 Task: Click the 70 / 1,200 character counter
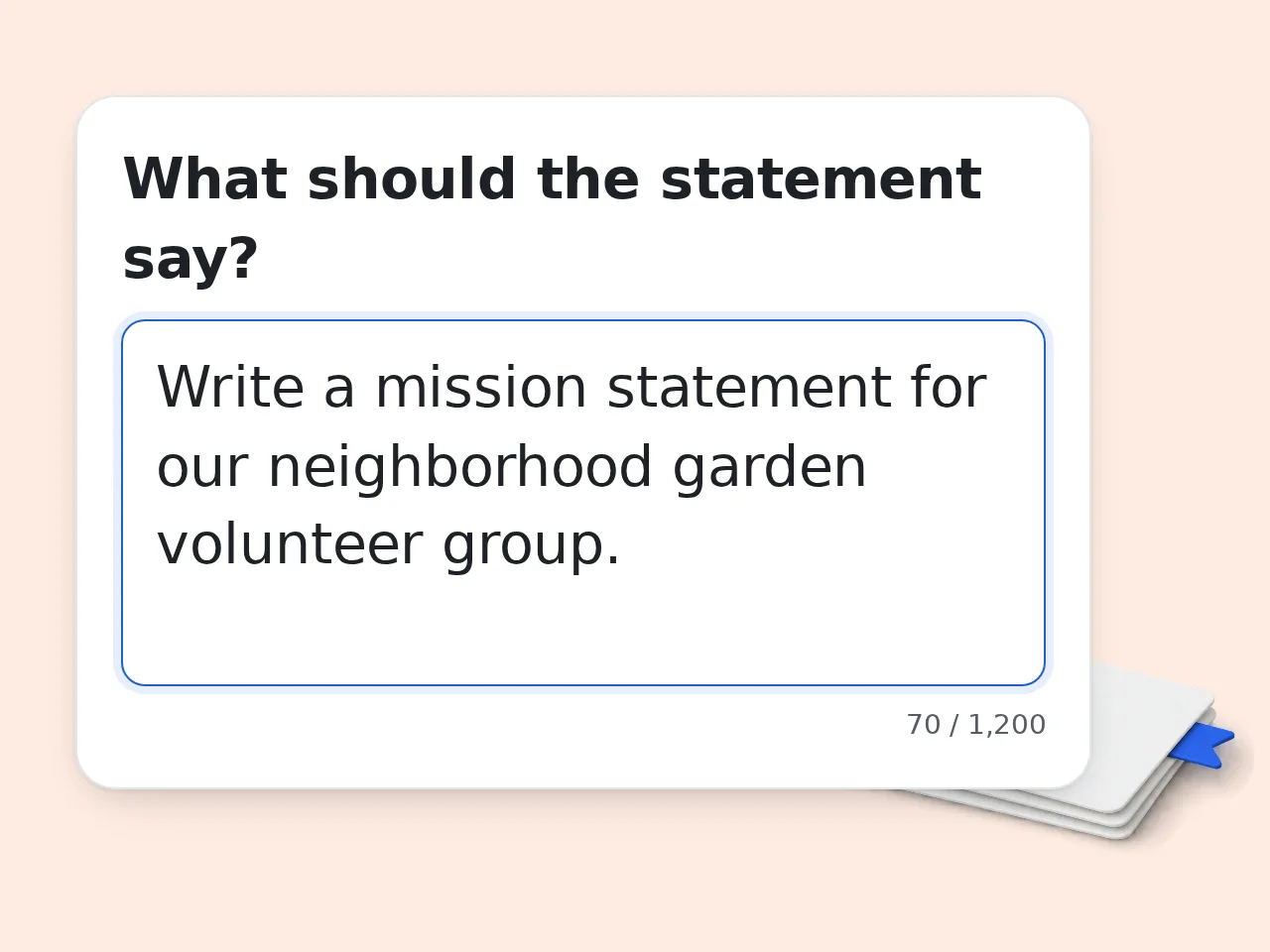(x=975, y=725)
